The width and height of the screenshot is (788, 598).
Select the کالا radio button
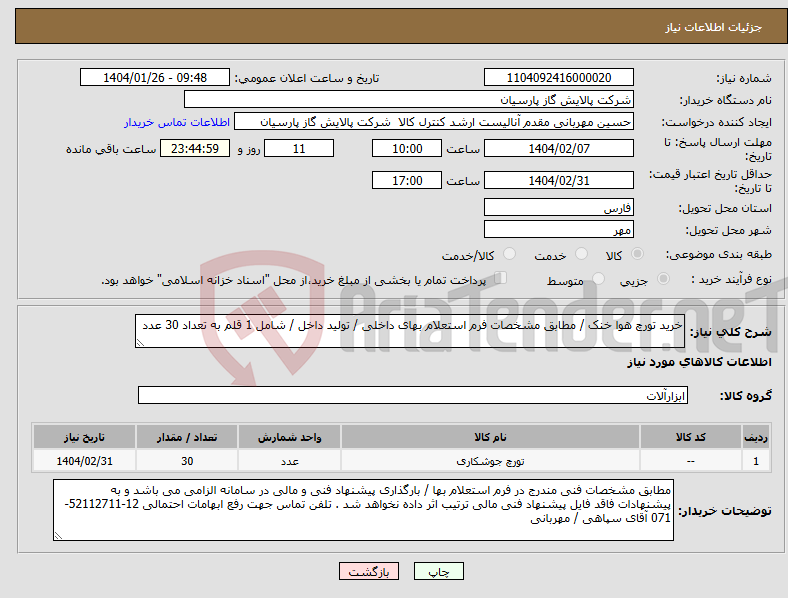pos(637,254)
